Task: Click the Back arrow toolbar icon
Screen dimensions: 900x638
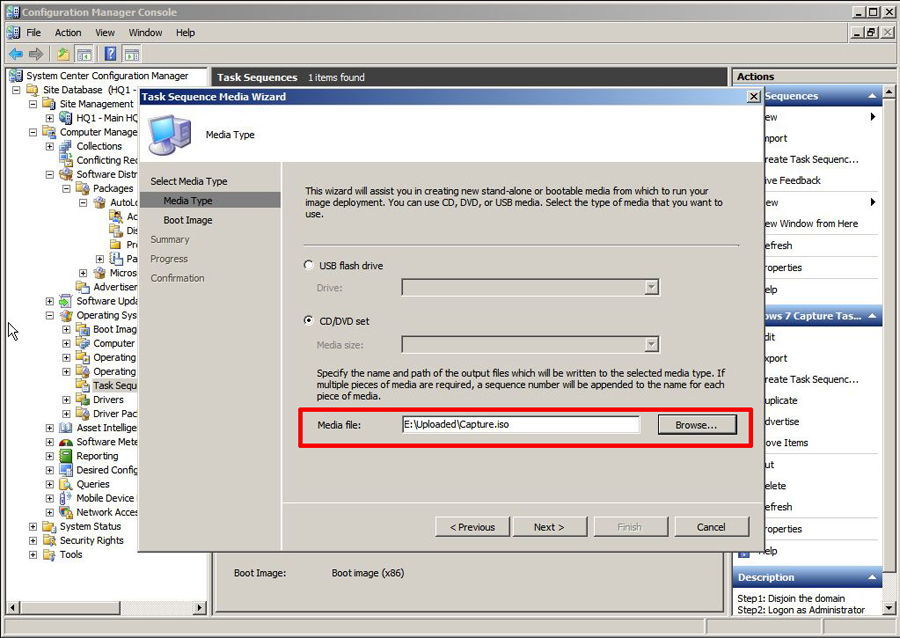Action: (x=16, y=54)
